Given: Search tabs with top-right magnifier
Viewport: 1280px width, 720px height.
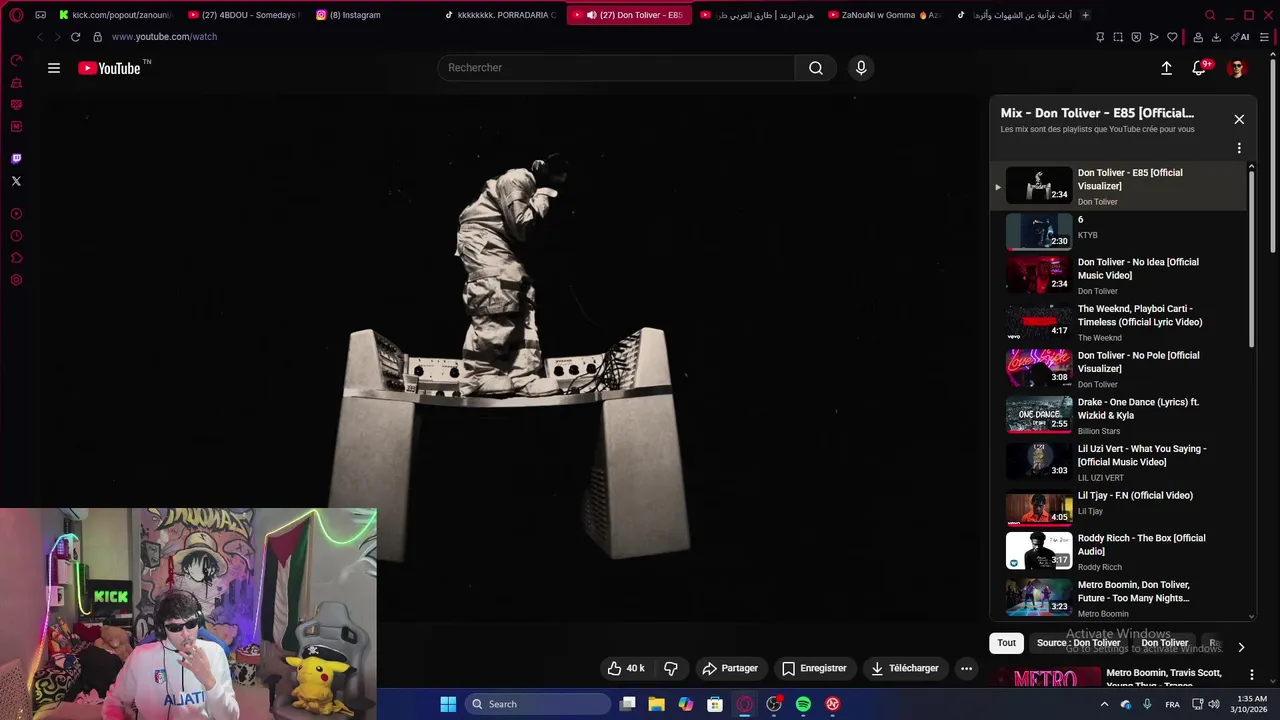Looking at the screenshot, I should (1210, 15).
